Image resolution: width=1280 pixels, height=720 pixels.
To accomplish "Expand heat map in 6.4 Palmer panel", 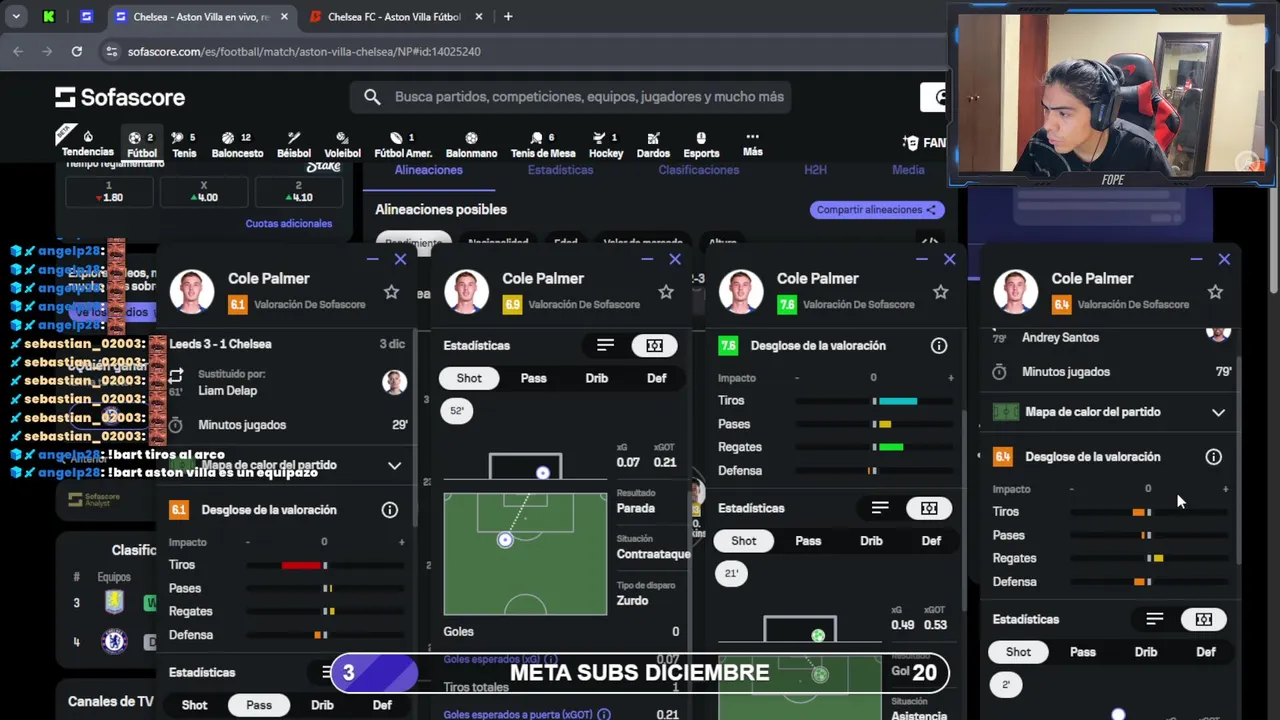I will pos(1218,412).
